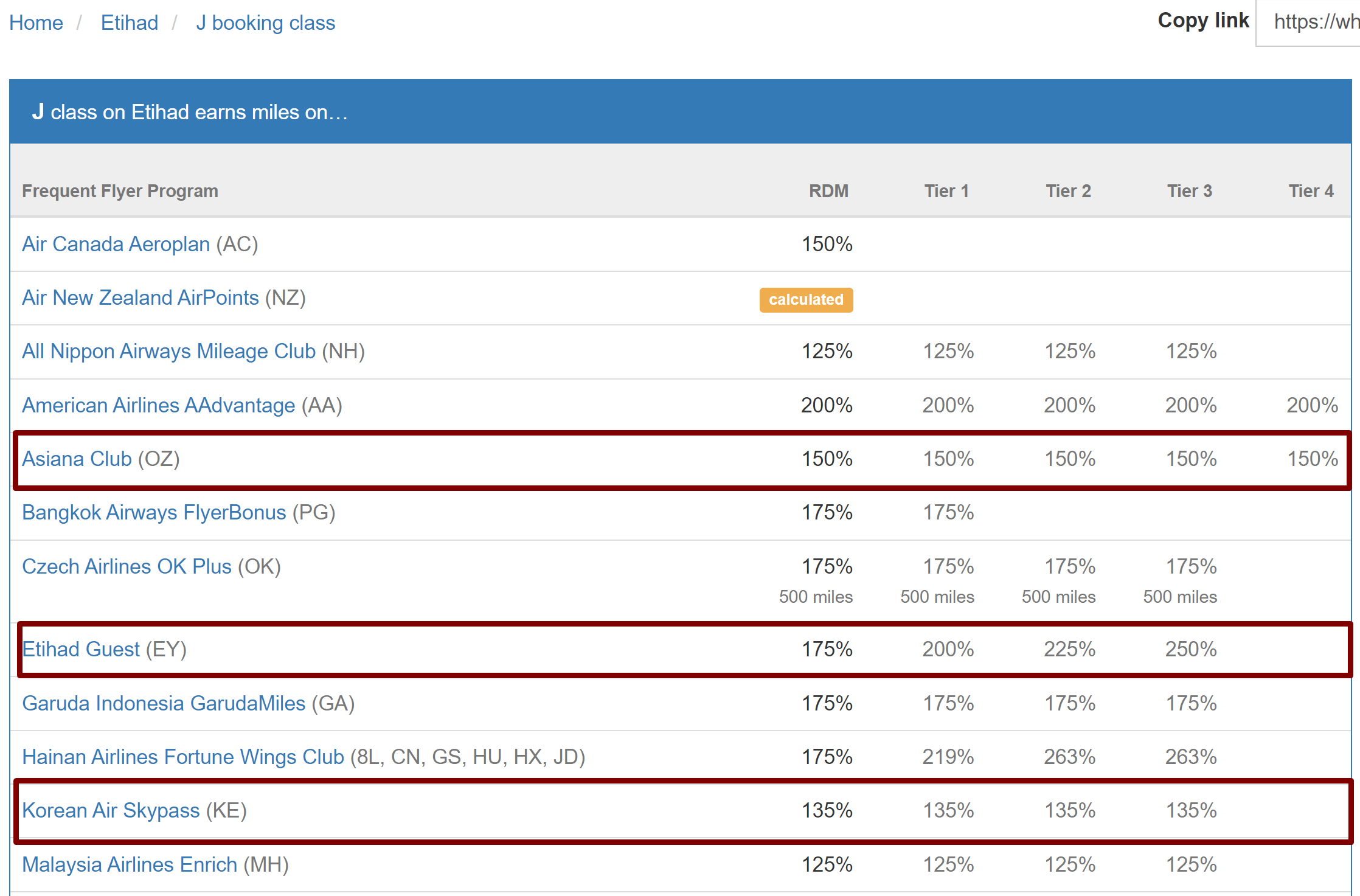Select Hainan Airlines 219% Tier 1 value
The image size is (1360, 896).
(948, 757)
